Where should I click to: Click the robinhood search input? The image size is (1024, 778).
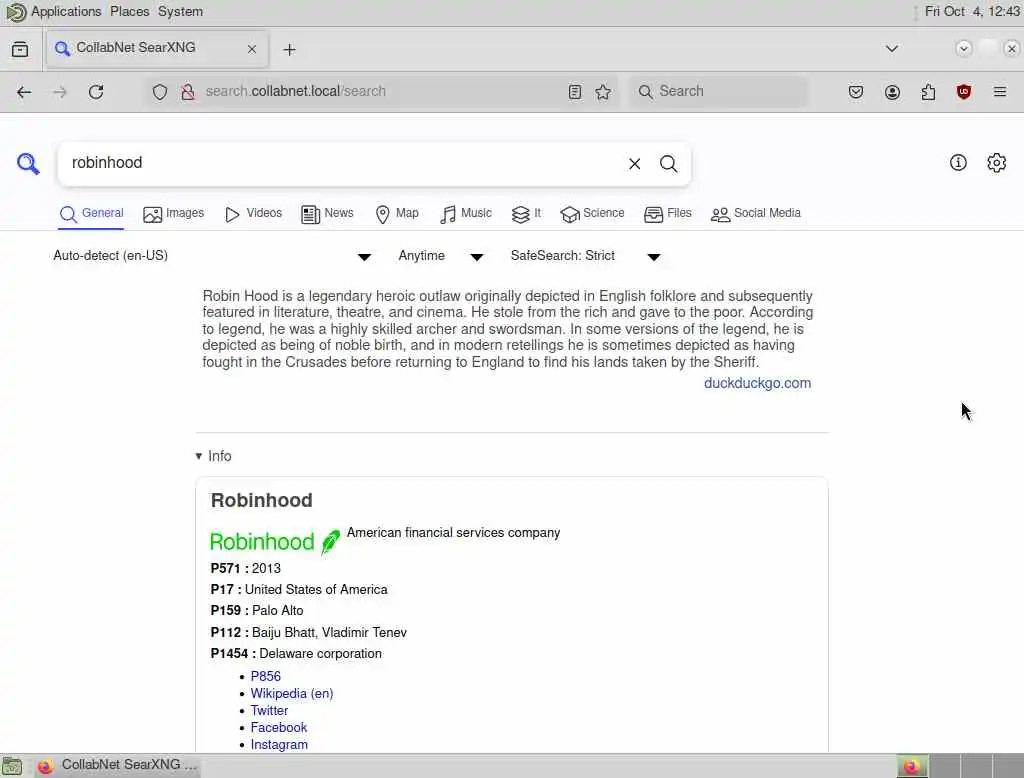[343, 163]
